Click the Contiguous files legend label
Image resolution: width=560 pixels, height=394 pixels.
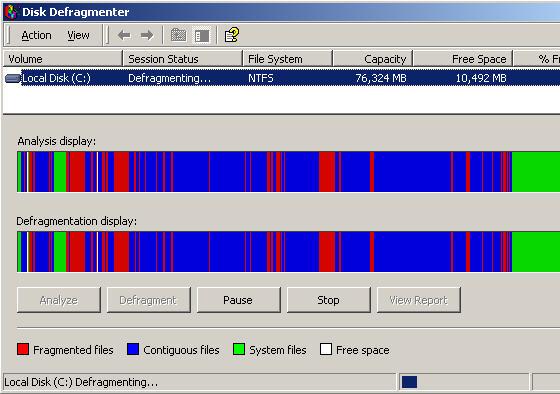click(181, 350)
